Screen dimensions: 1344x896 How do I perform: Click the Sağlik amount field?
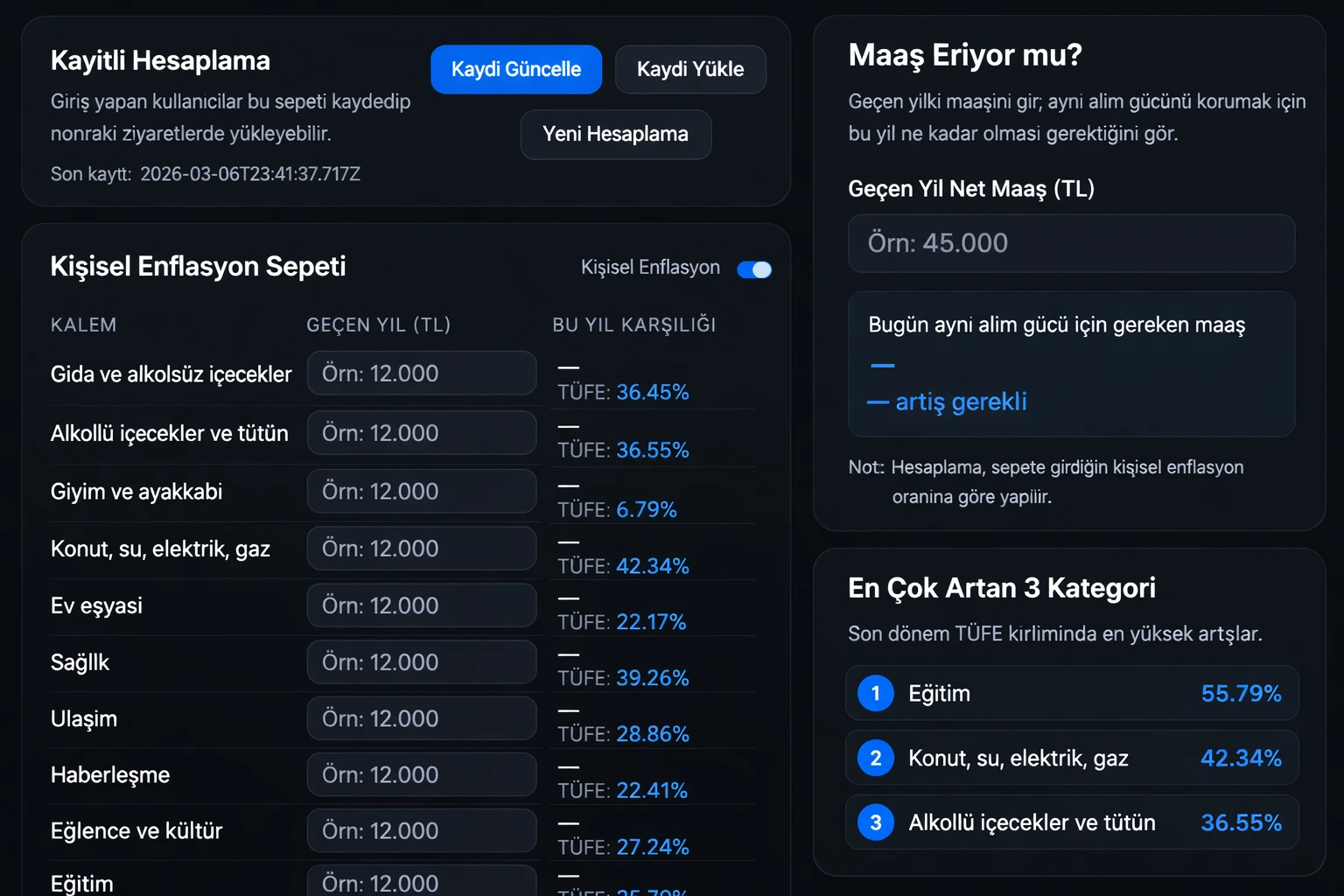(421, 661)
